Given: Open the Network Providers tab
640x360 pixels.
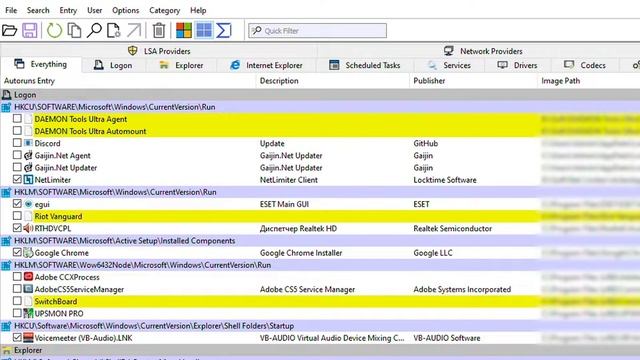Looking at the screenshot, I should (x=483, y=51).
